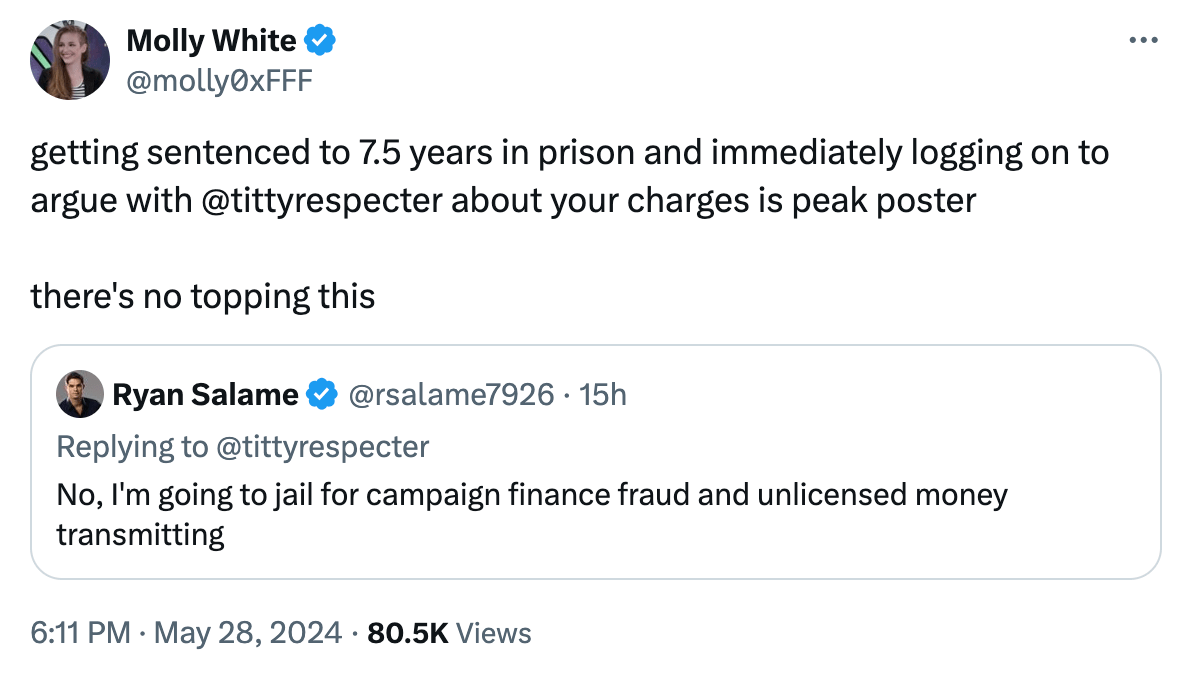Click the "Replying to" label in quoted tweet
This screenshot has height=682, width=1194.
pyautogui.click(x=132, y=446)
